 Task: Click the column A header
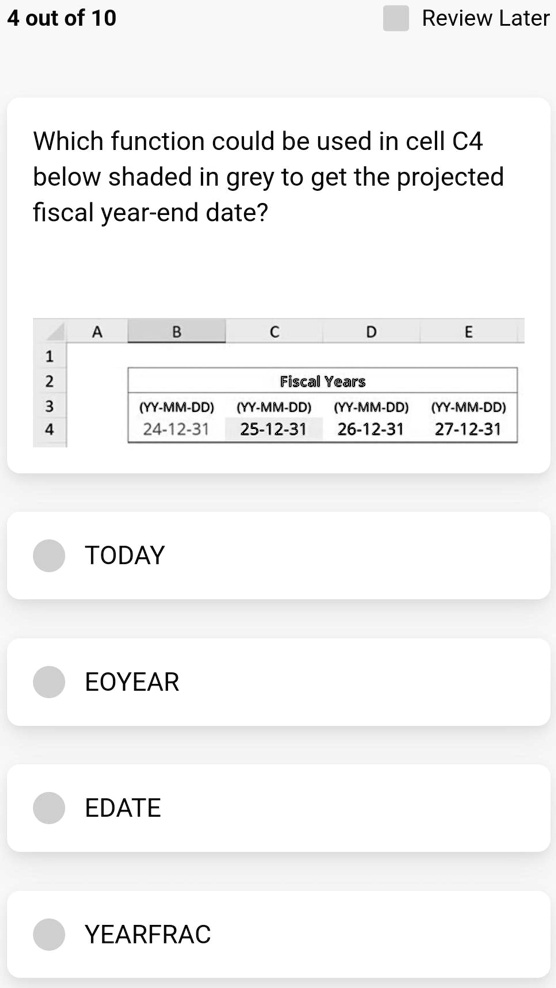(96, 331)
